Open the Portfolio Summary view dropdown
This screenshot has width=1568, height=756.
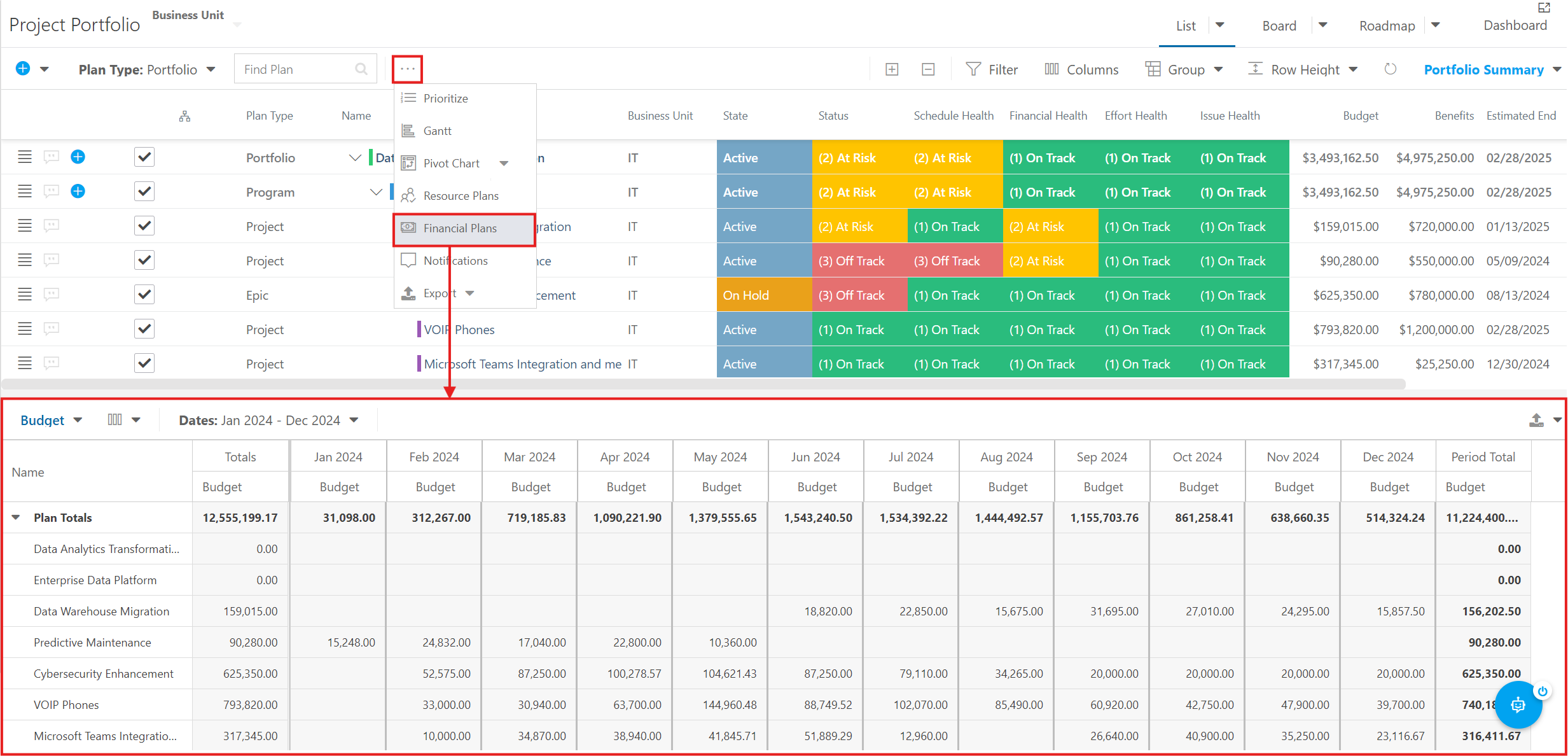(1492, 69)
